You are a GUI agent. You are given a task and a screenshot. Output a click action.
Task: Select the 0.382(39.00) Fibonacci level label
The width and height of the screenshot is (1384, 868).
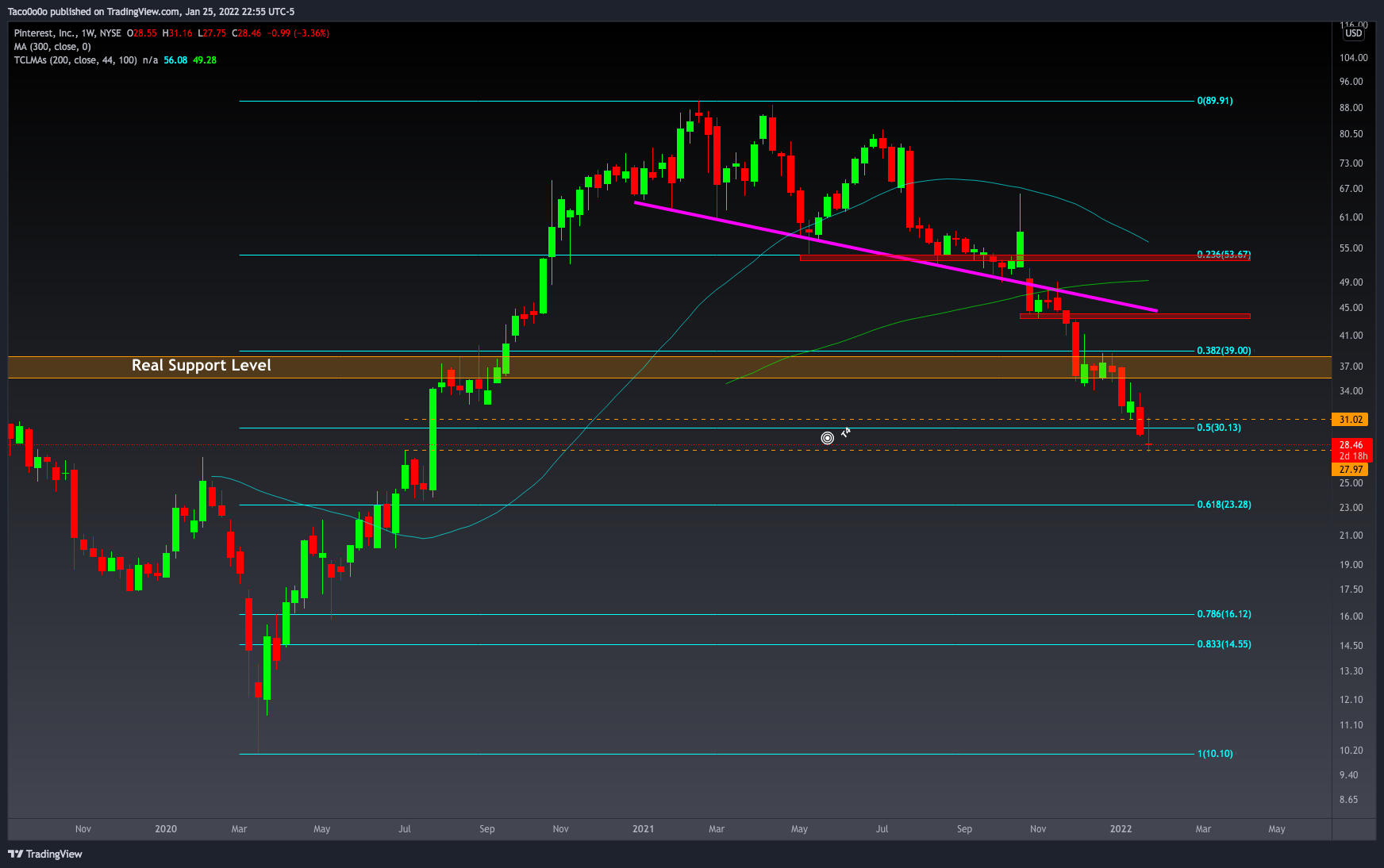[x=1224, y=351]
